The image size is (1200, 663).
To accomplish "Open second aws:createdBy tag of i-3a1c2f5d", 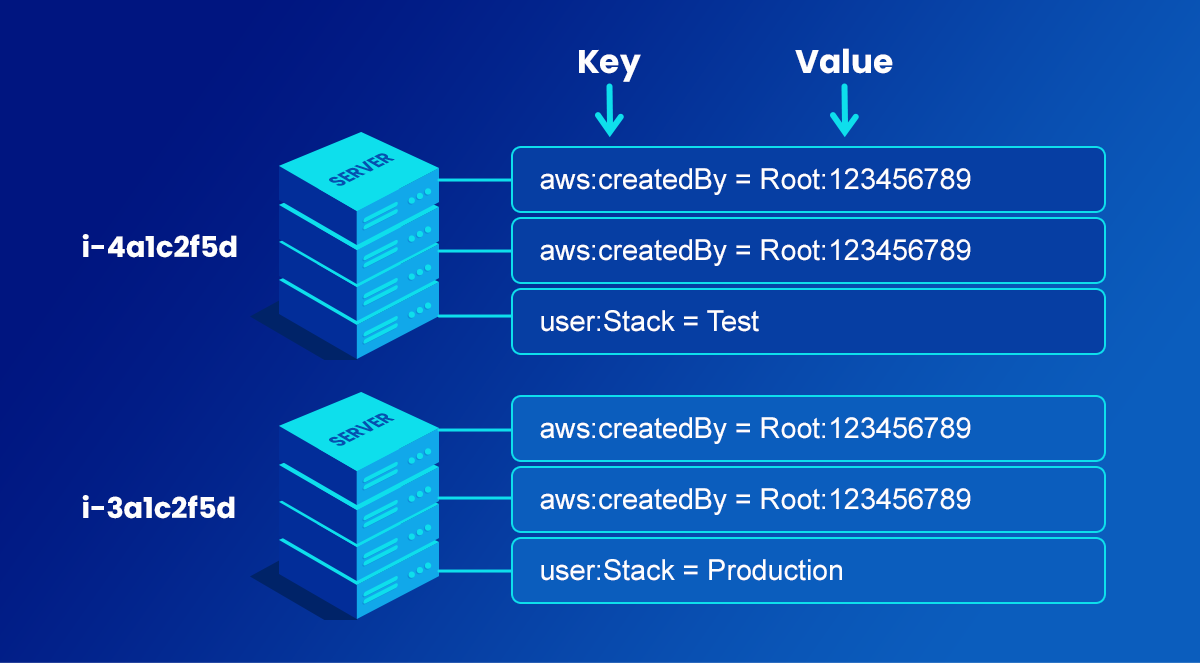I will (808, 499).
